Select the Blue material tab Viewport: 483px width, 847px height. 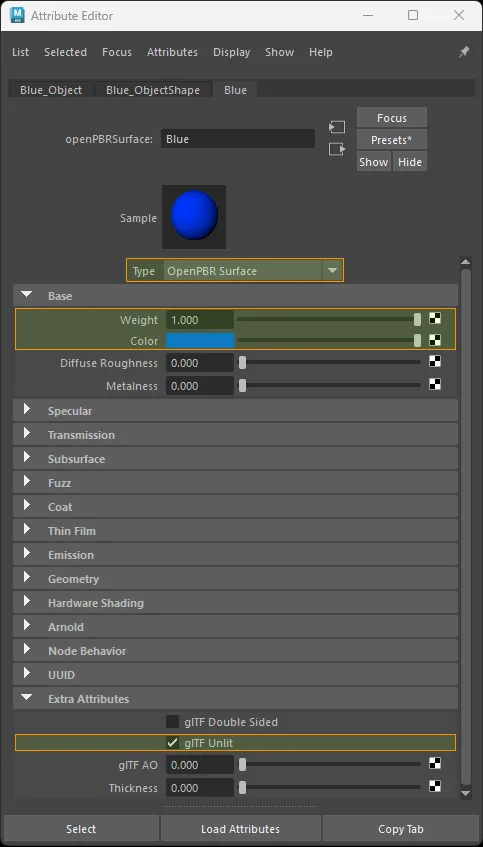(x=235, y=90)
